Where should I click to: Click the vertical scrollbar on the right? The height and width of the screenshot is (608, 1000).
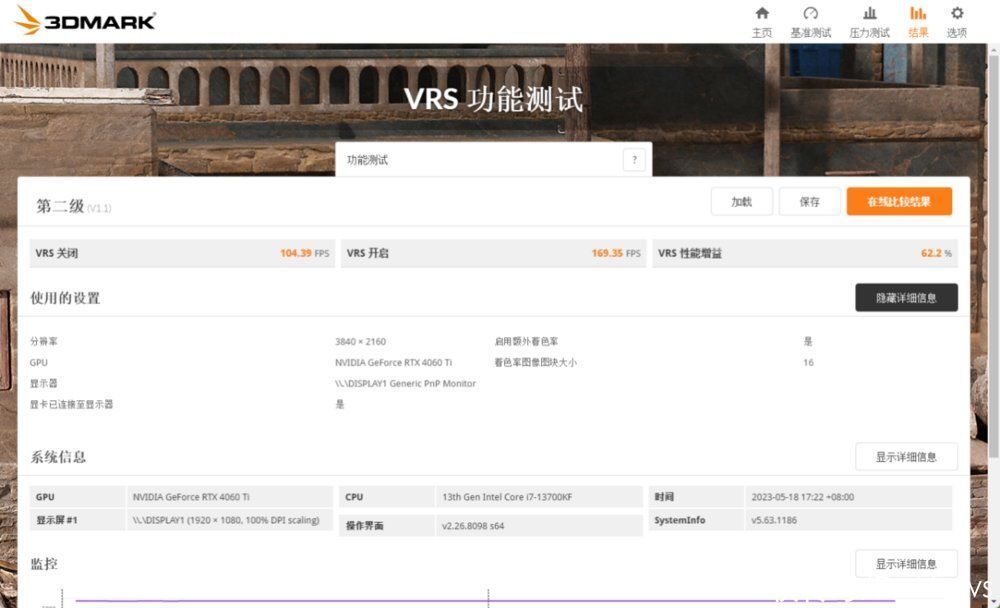pos(994,255)
